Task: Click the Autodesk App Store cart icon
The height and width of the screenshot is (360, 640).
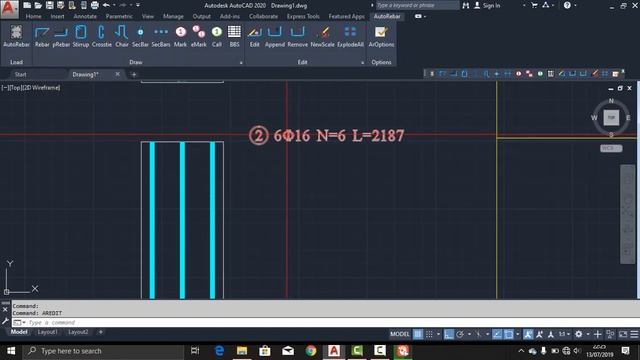Action: 534,5
